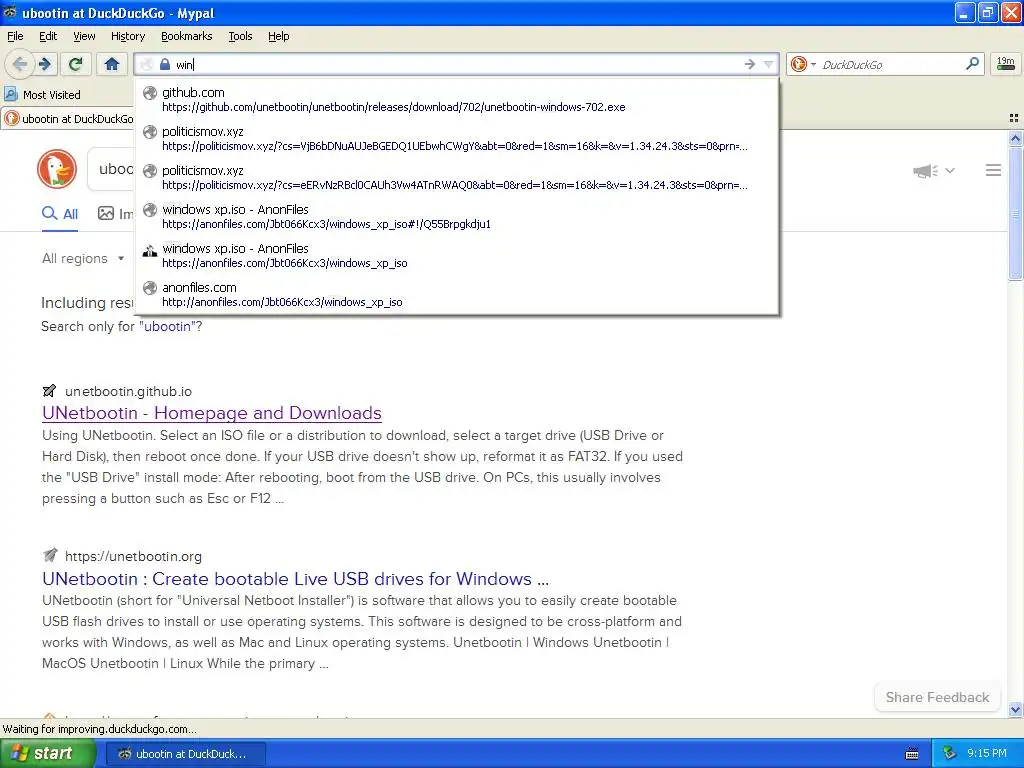Click the unetbootin.github.io site address

pyautogui.click(x=129, y=391)
